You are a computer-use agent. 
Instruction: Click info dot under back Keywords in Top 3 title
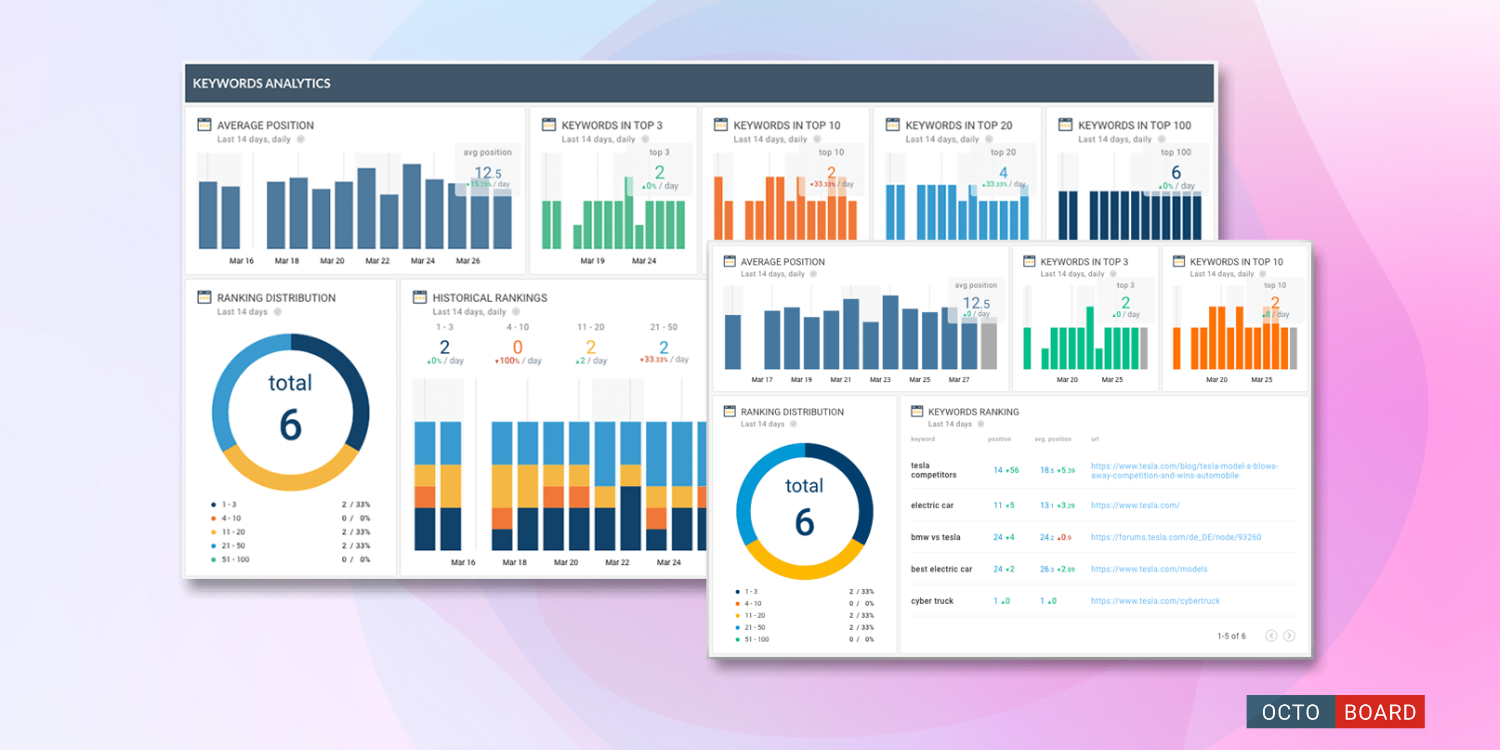644,140
